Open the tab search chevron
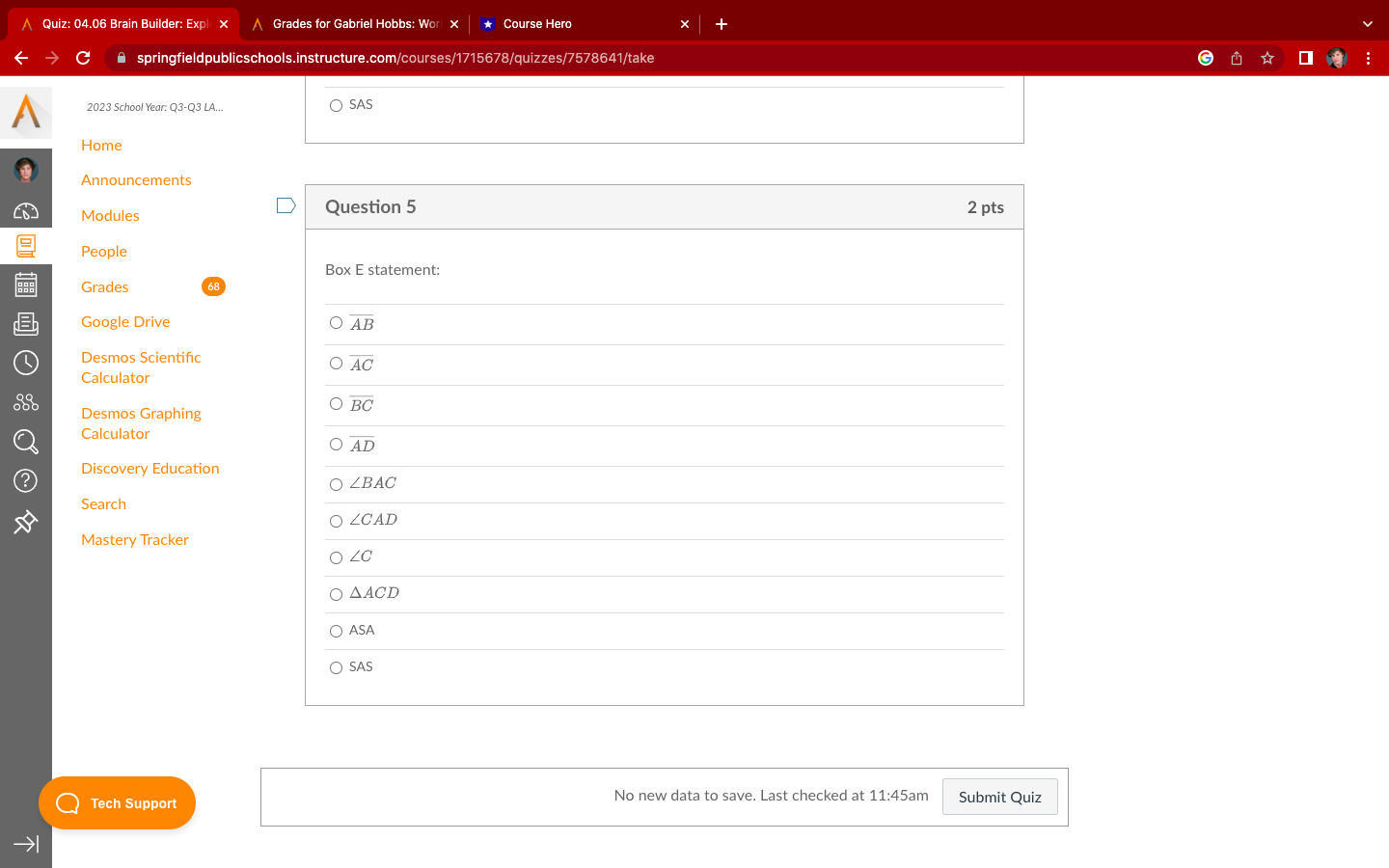1389x868 pixels. (x=1367, y=23)
